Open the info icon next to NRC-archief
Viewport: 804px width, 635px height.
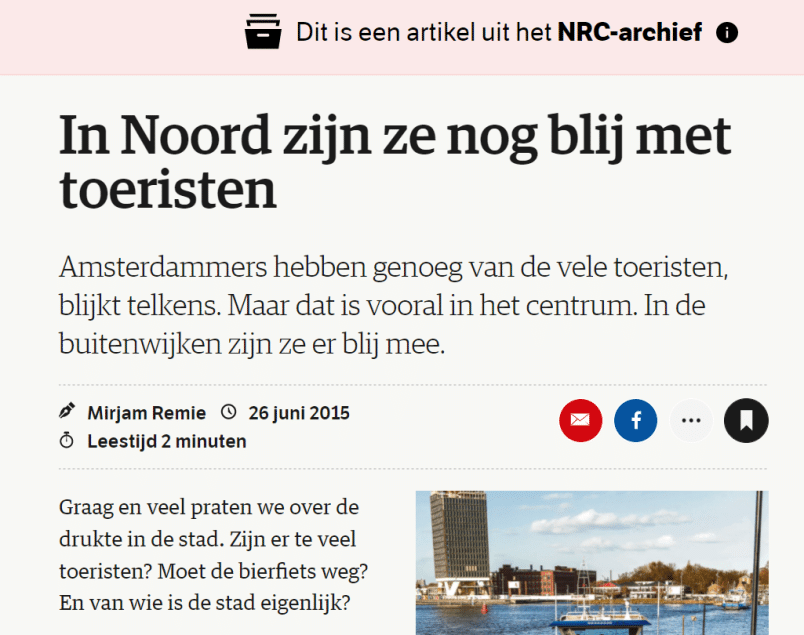[x=727, y=32]
